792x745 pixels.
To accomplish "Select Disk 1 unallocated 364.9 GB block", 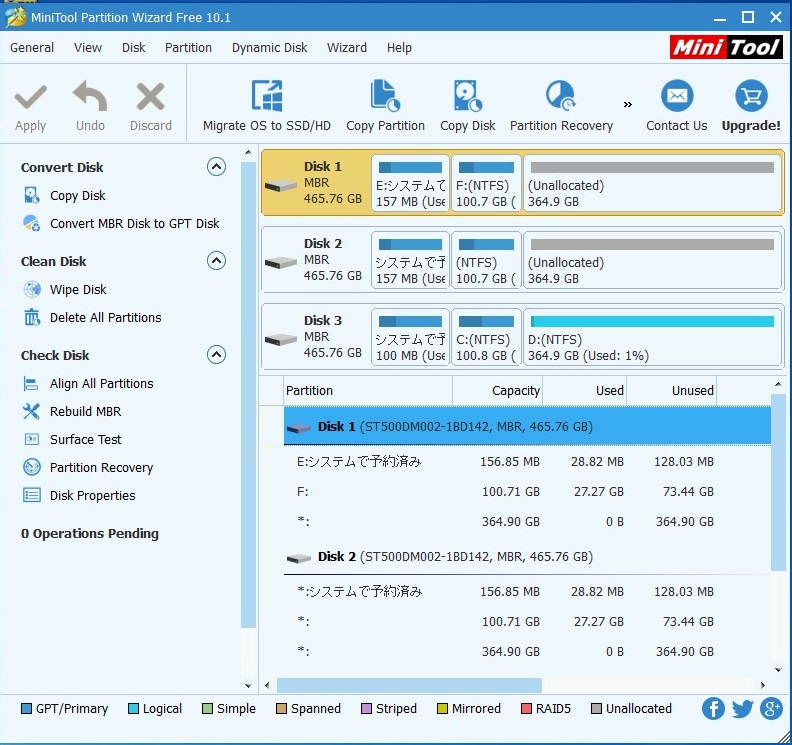I will click(653, 182).
